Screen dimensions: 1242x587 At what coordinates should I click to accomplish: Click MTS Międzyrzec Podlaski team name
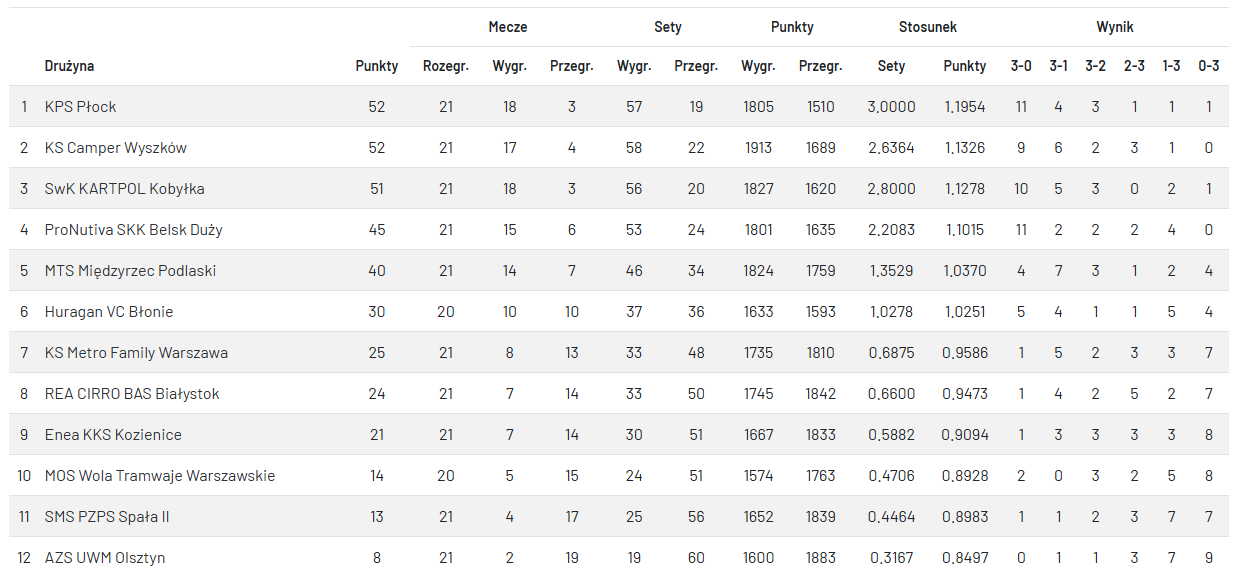coord(130,271)
